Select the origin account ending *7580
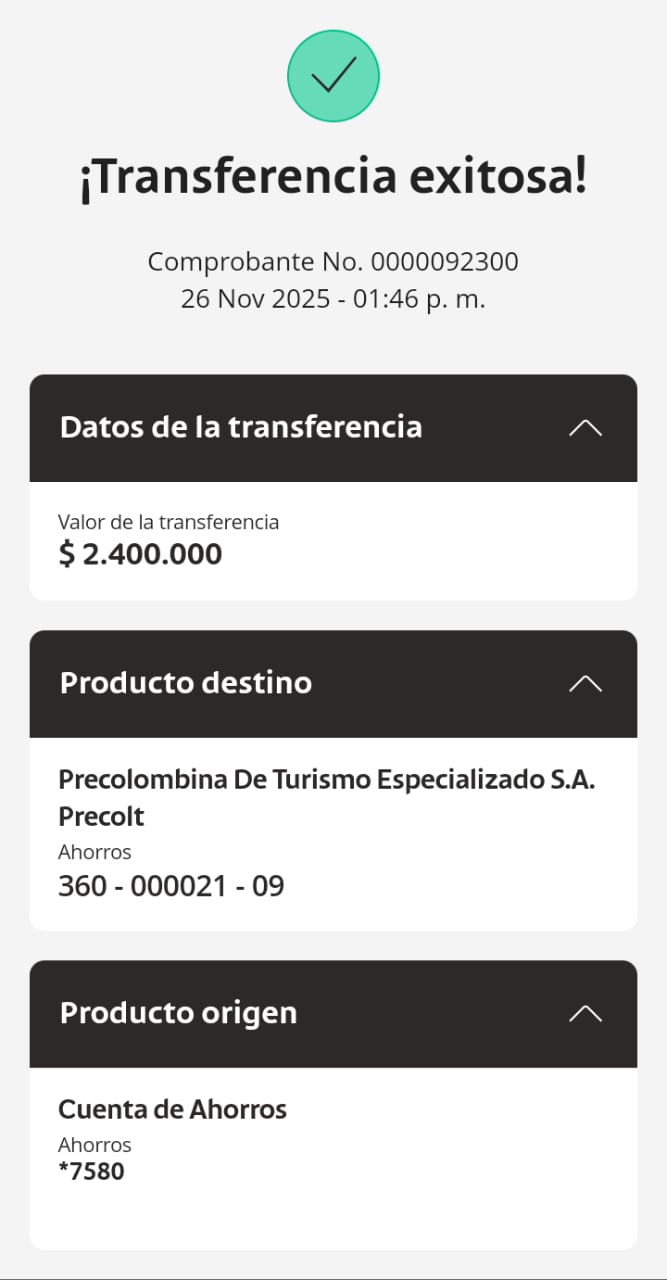Screen dimensions: 667x1280 (x=92, y=1171)
